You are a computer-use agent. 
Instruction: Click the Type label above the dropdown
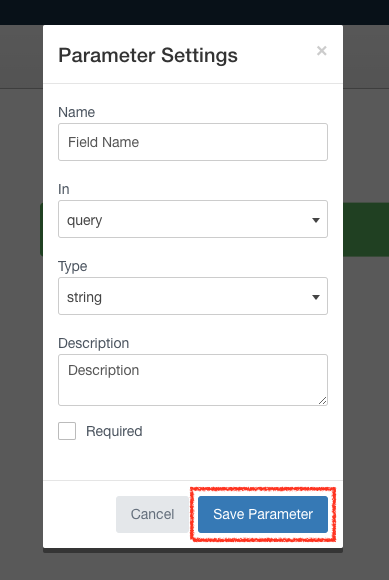pos(72,266)
